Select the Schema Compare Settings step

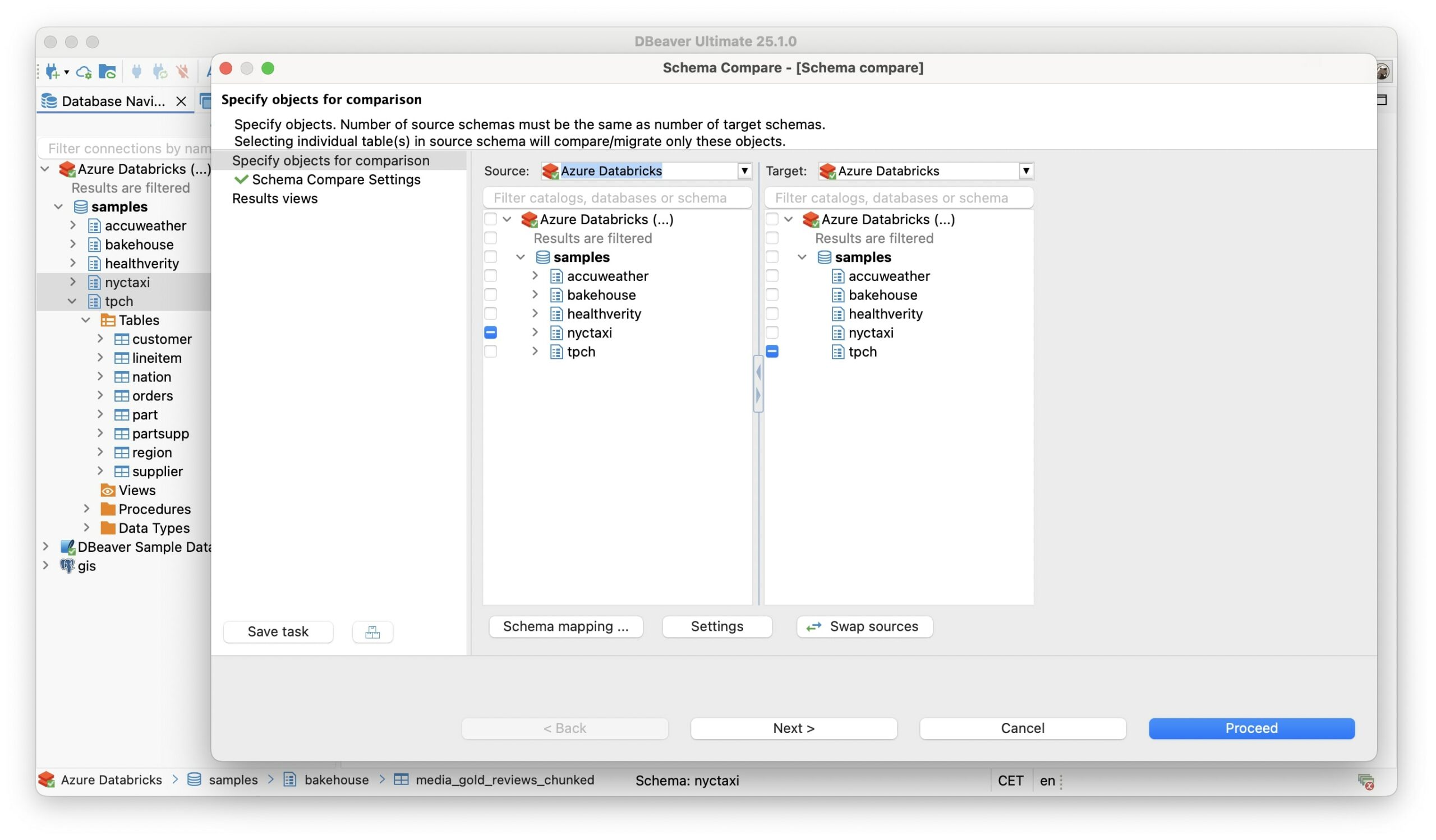click(335, 179)
